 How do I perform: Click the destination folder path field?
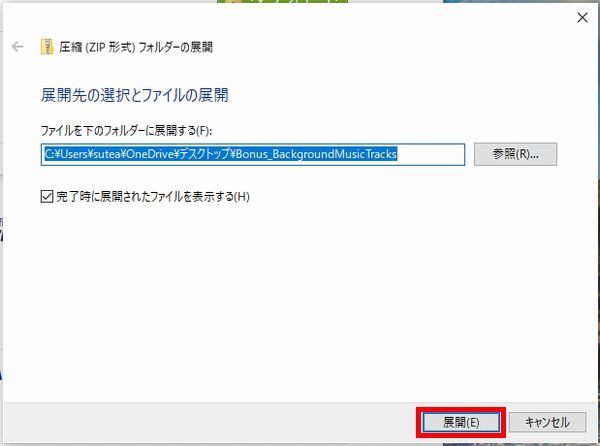(x=253, y=154)
